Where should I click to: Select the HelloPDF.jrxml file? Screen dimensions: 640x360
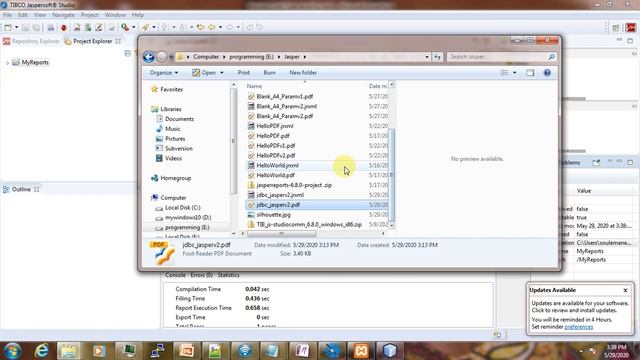click(x=275, y=126)
